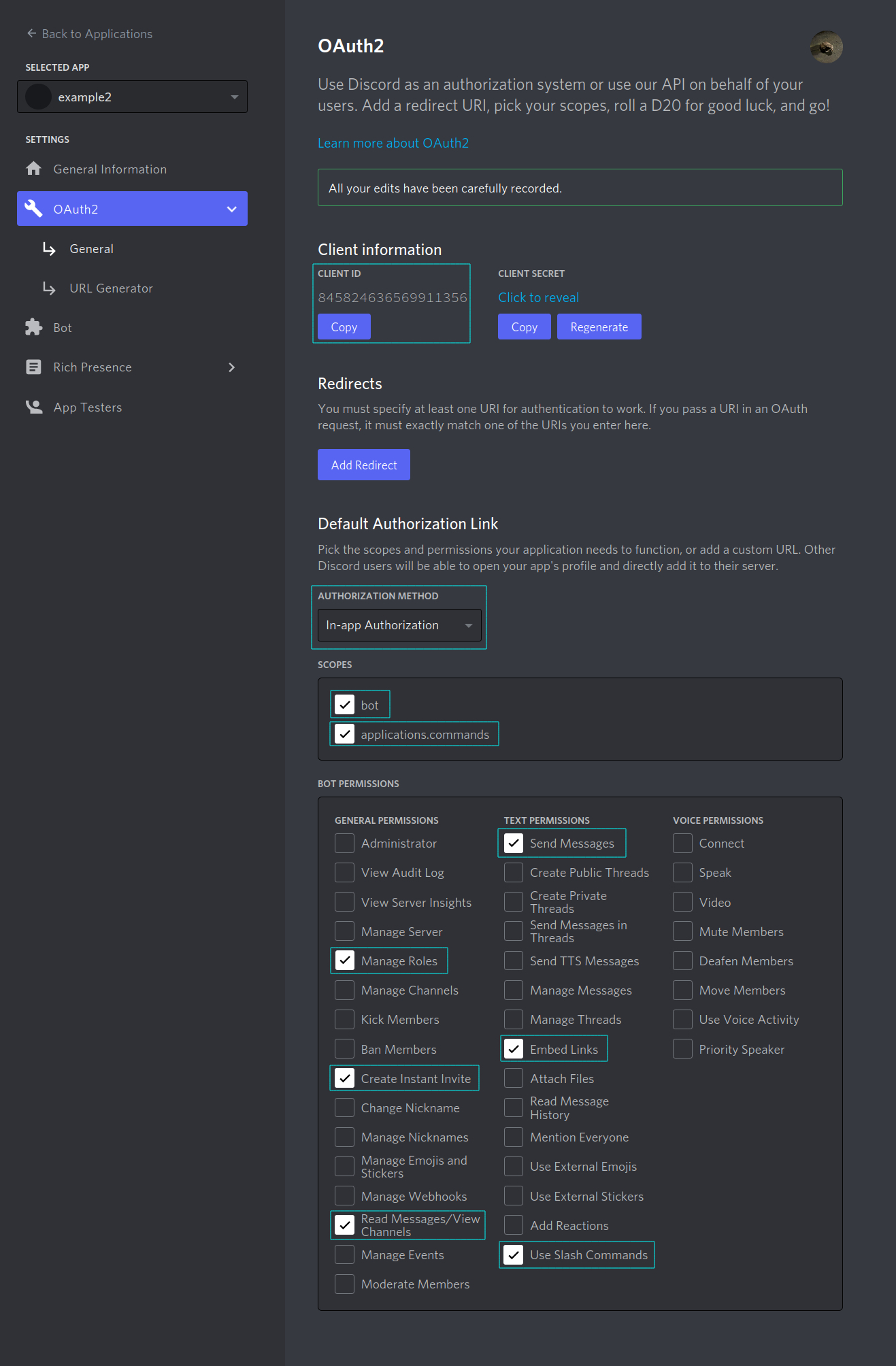Check the Moderate Members permission
Image resolution: width=896 pixels, height=1366 pixels.
click(345, 1284)
